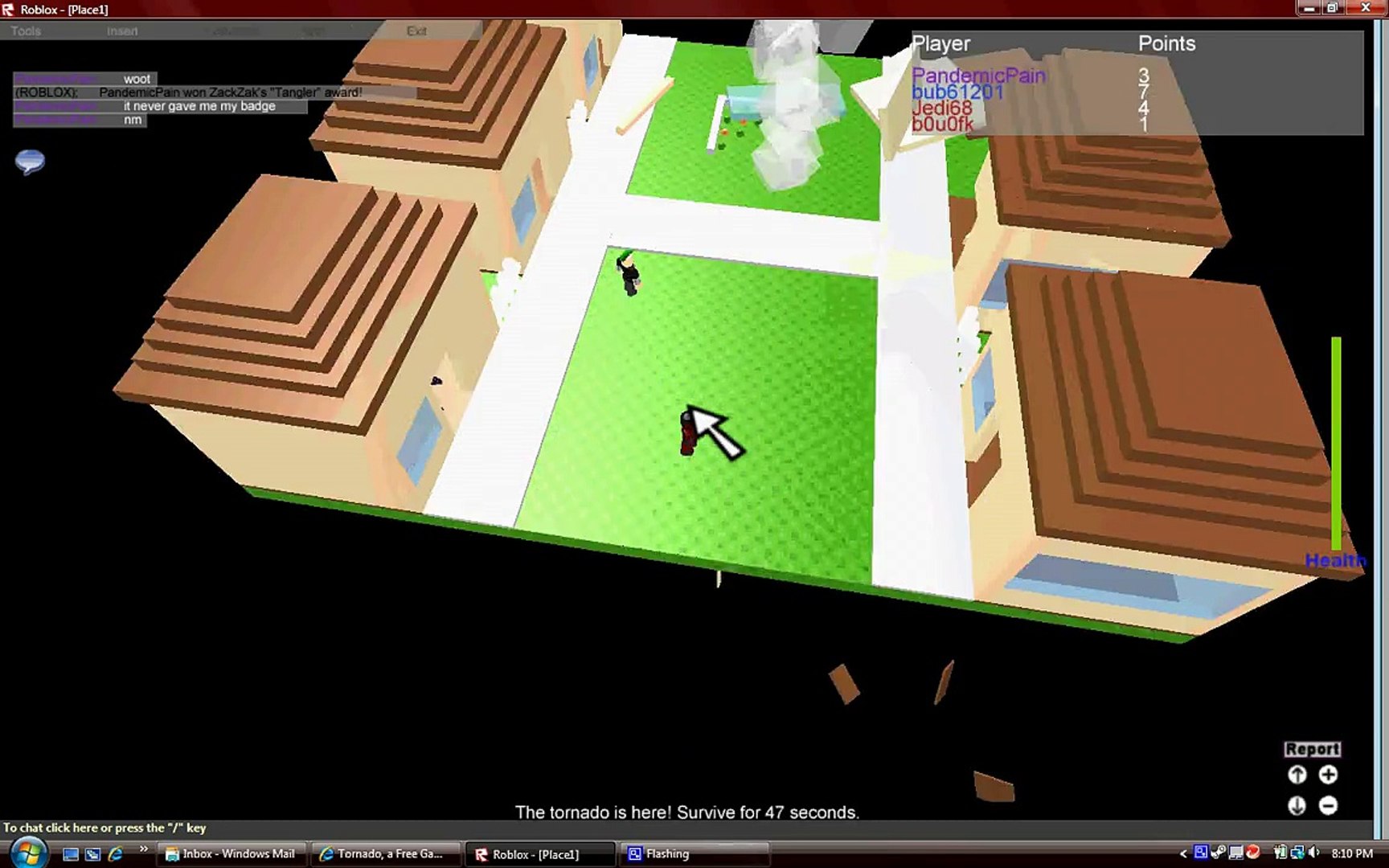Screen dimensions: 1389x868
Task: Click the character standing on the grass
Action: (687, 432)
